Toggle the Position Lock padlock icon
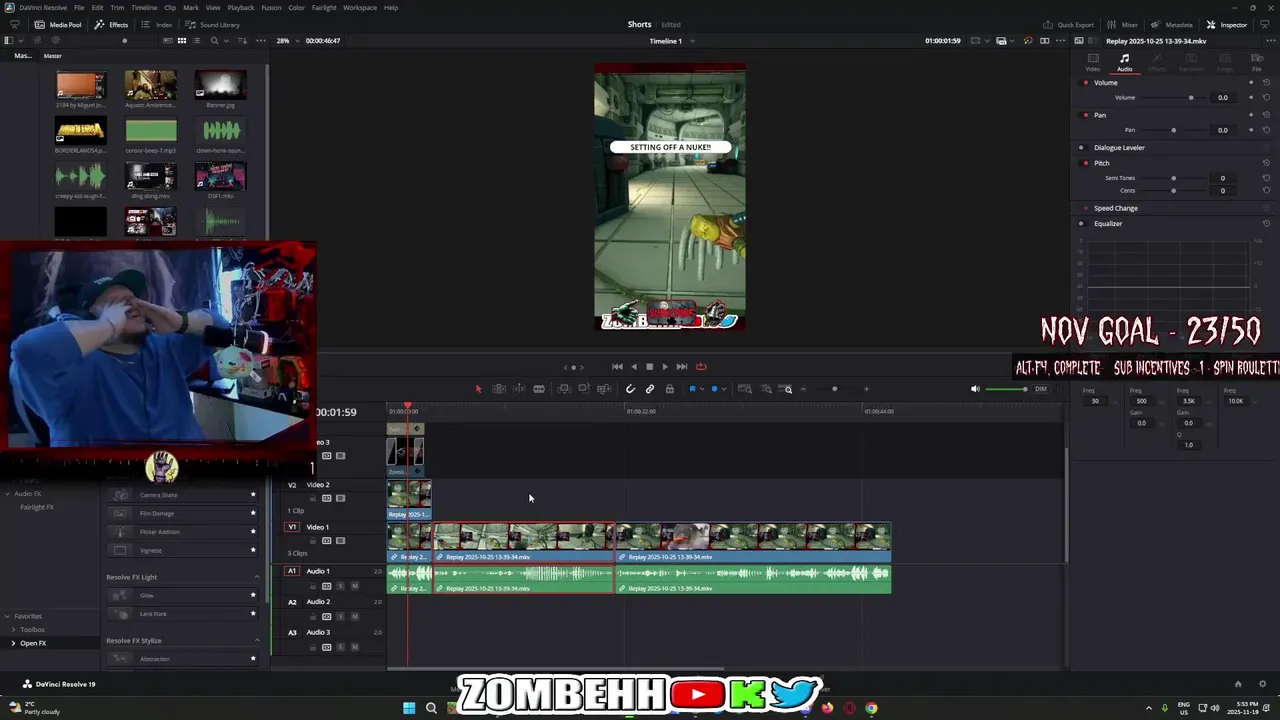The height and width of the screenshot is (720, 1280). (x=670, y=389)
